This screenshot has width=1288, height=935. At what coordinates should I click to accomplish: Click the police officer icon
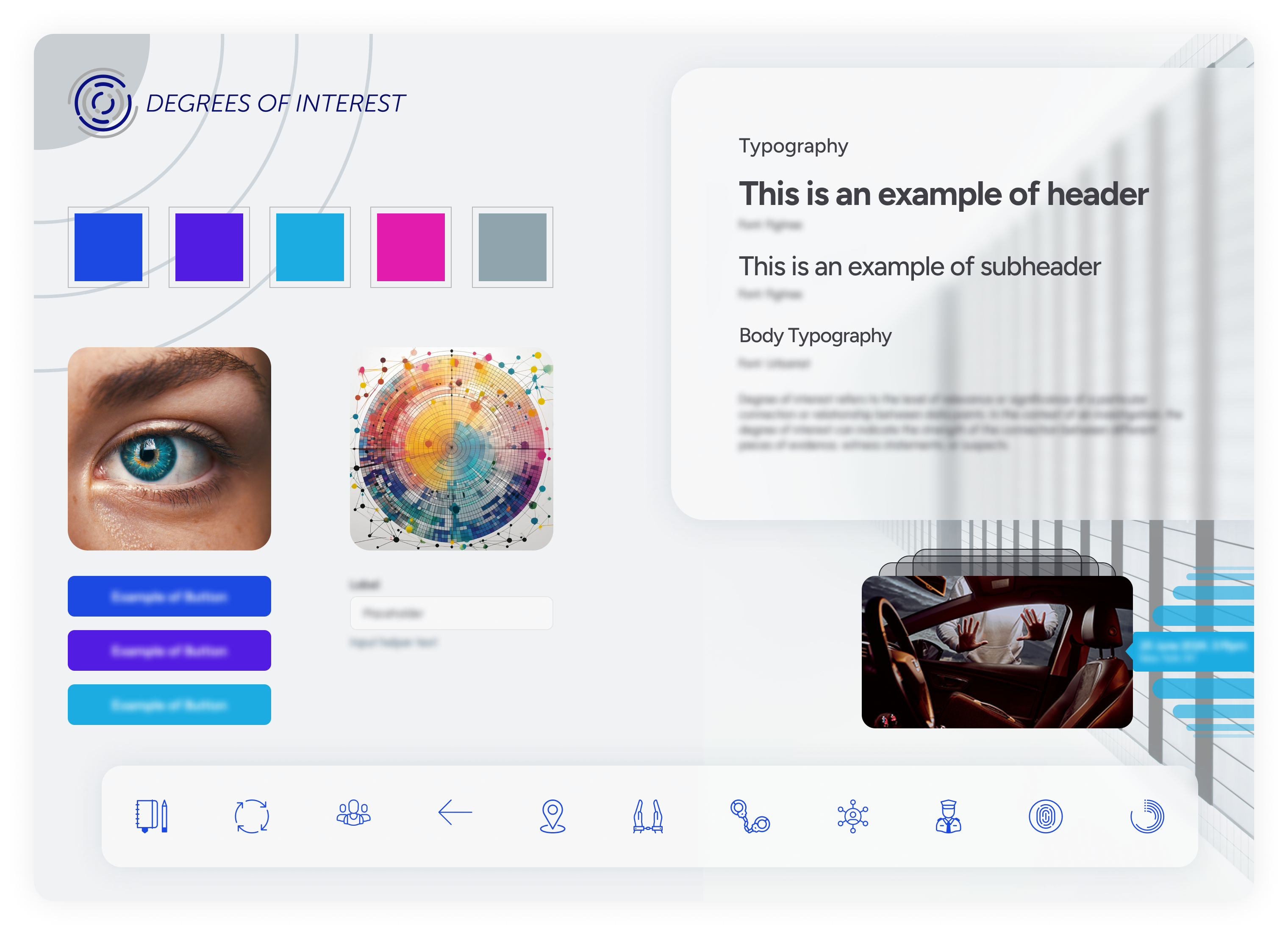pyautogui.click(x=948, y=816)
